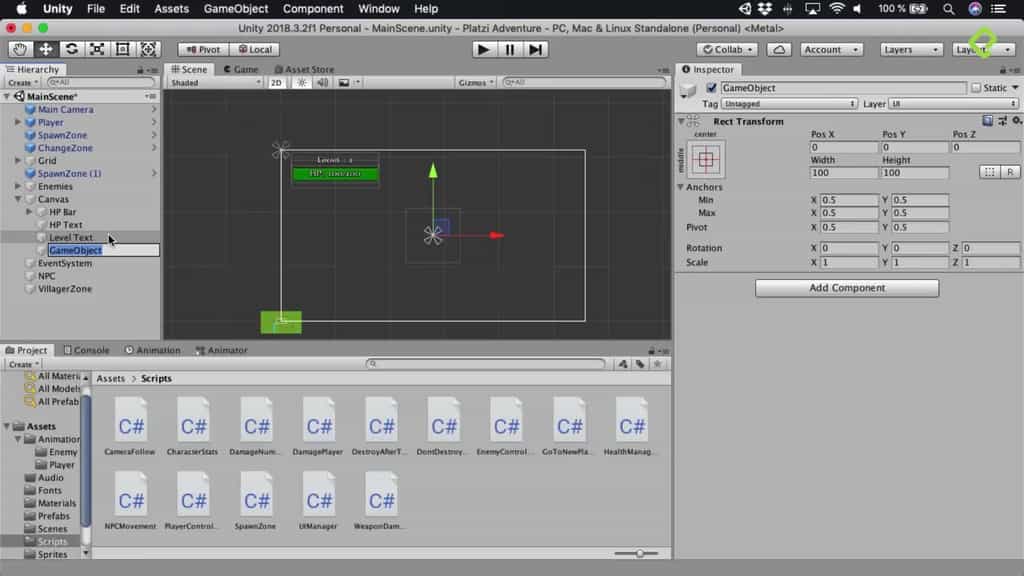This screenshot has width=1024, height=576.
Task: Toggle scene lighting in the Scene view
Action: [x=303, y=83]
